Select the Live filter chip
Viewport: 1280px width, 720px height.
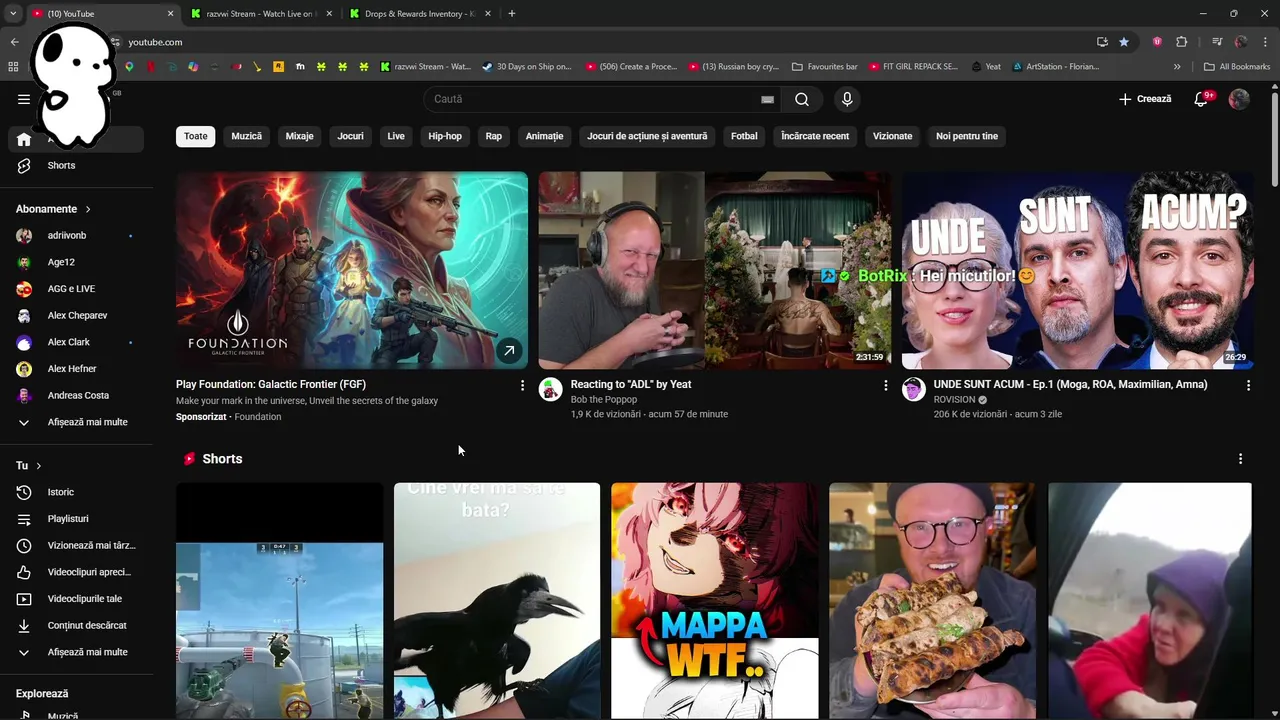[x=396, y=136]
